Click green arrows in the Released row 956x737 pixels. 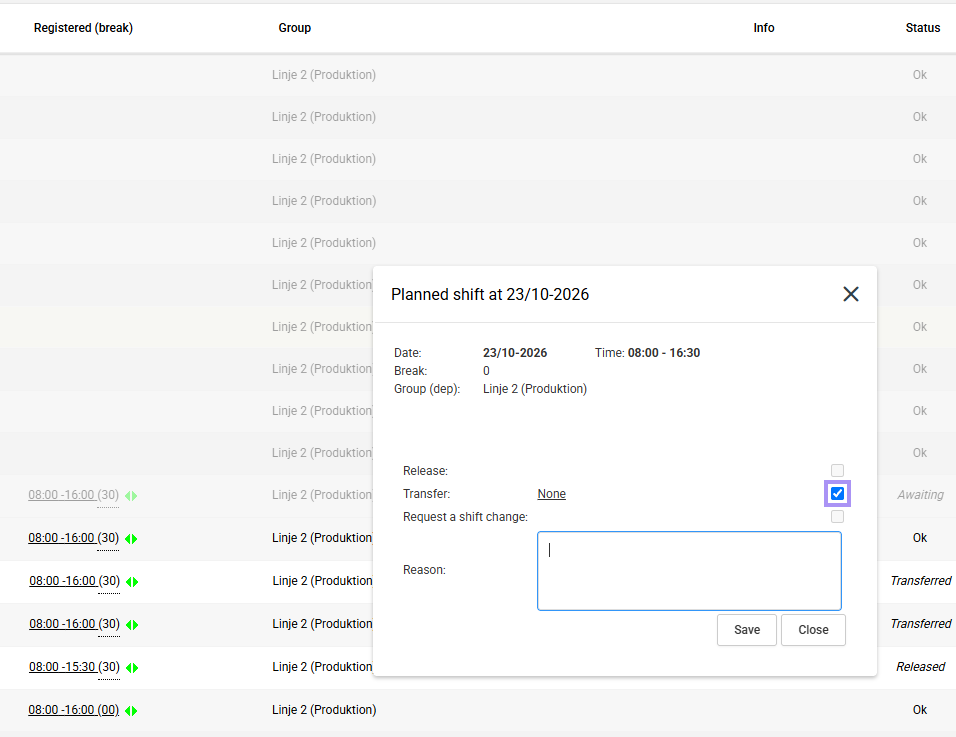(132, 668)
